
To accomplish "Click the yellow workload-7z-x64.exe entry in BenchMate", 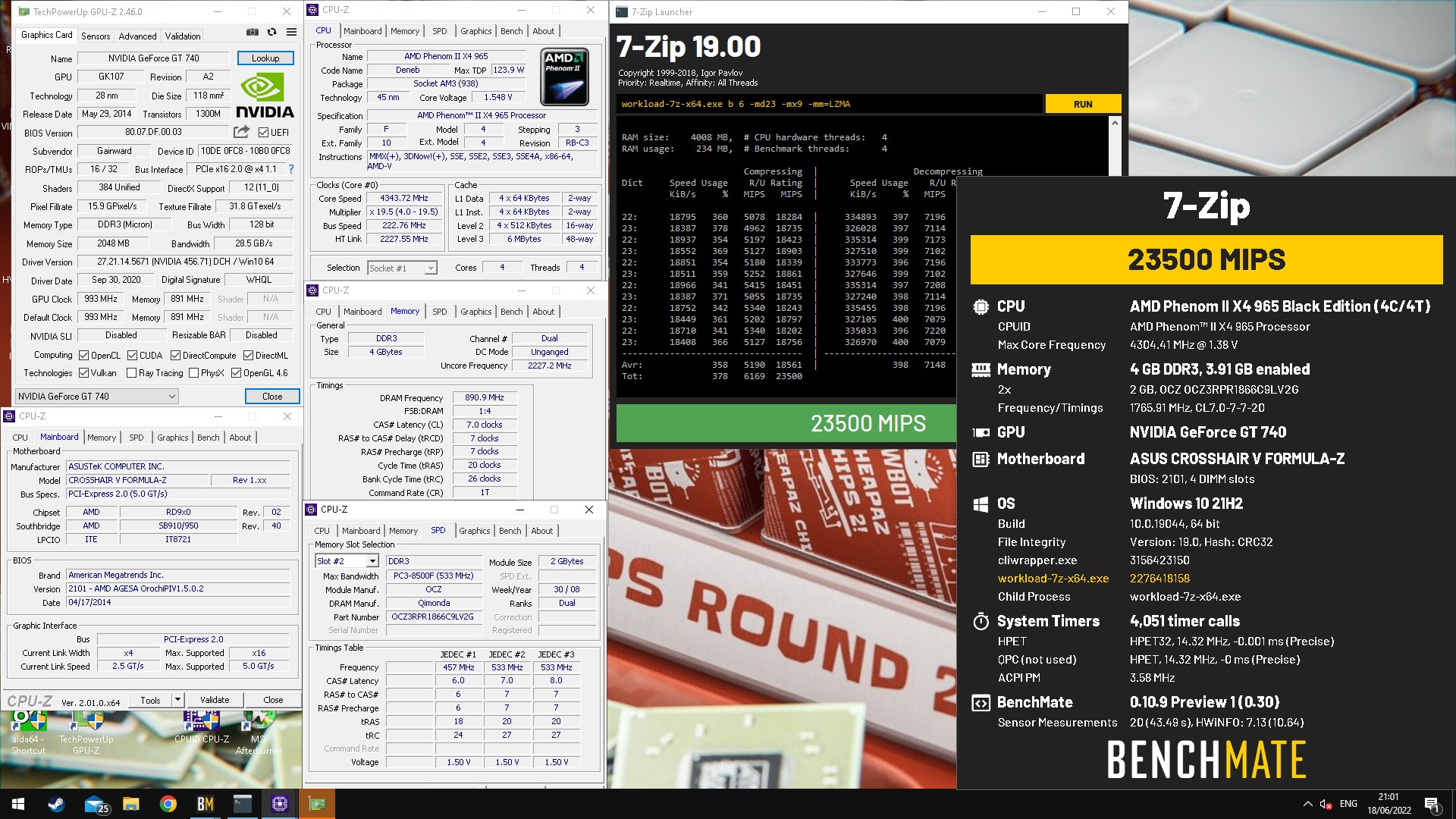I will coord(1053,579).
